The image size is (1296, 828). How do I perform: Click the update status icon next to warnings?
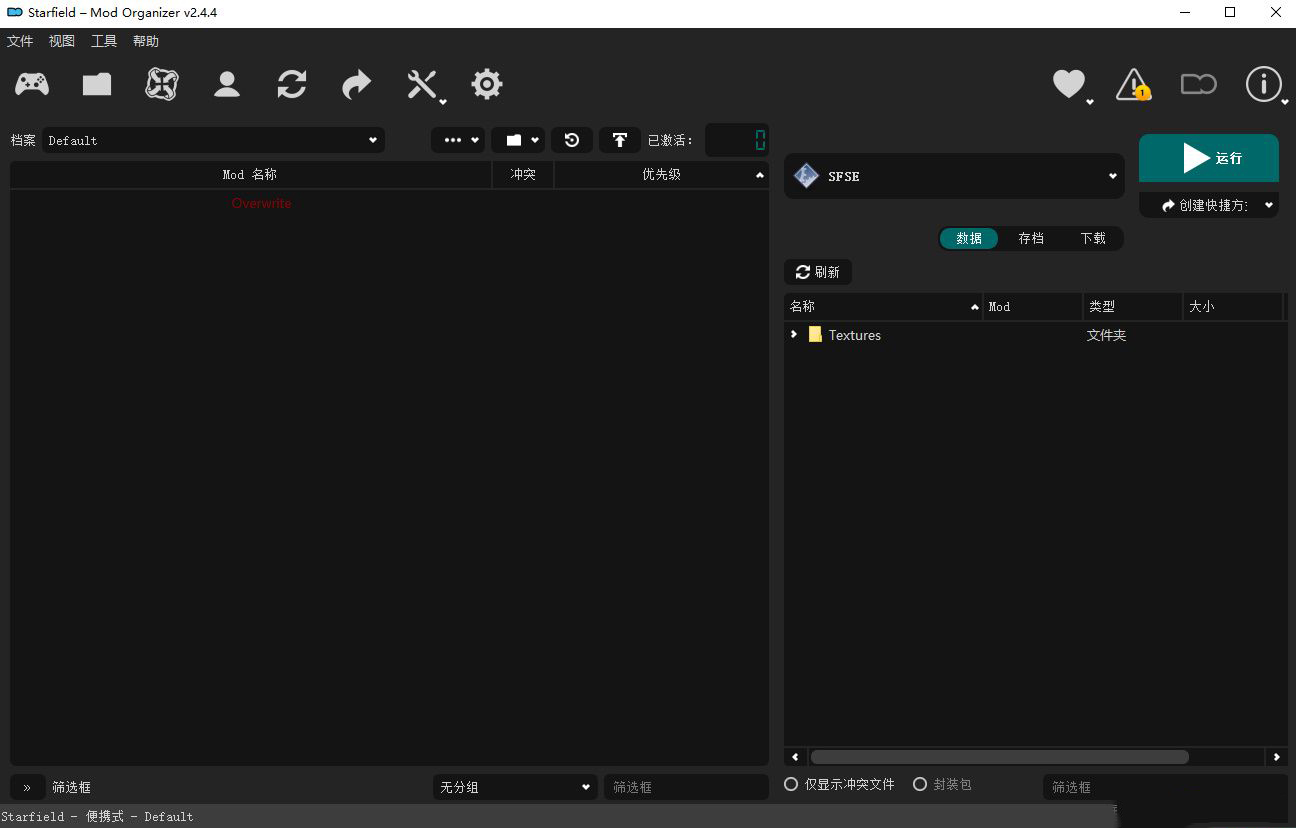[1198, 84]
